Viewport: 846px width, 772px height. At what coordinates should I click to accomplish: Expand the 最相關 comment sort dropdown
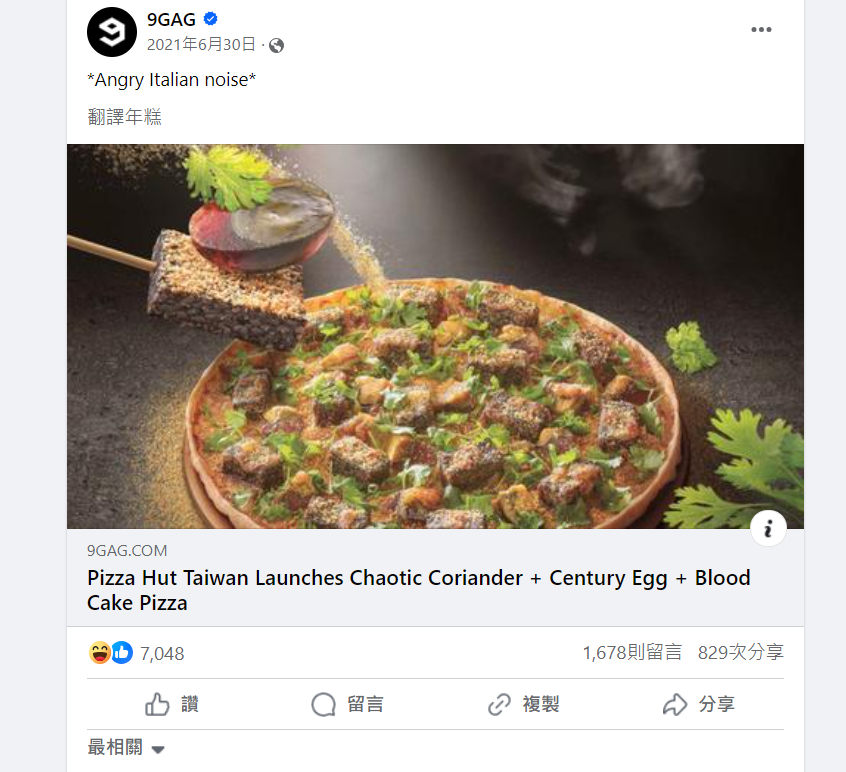point(126,748)
